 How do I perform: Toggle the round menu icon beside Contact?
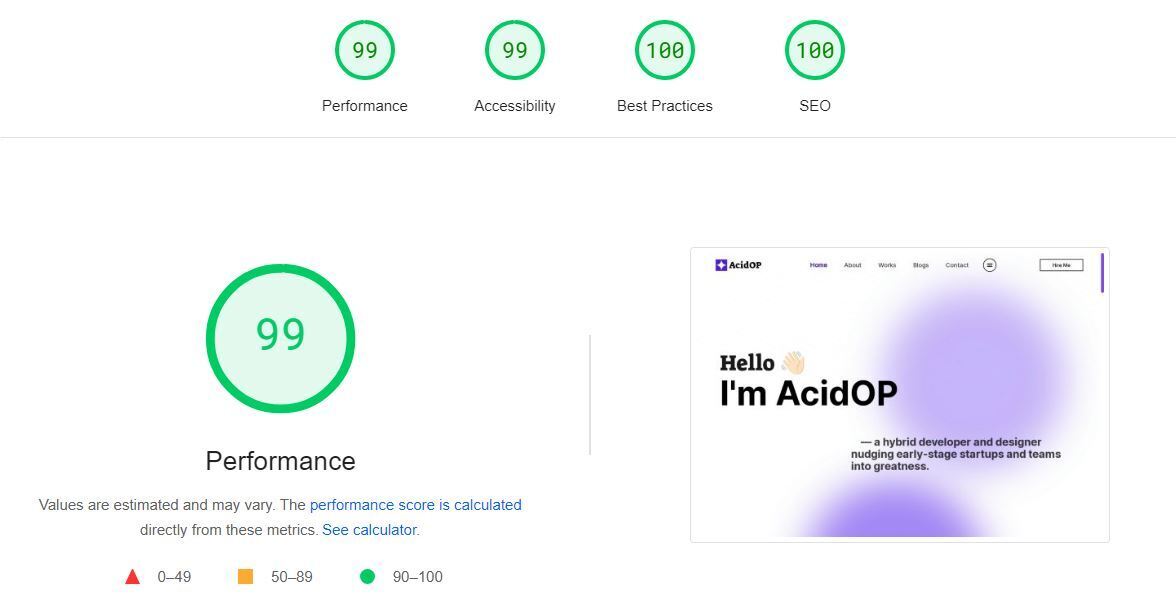[989, 265]
